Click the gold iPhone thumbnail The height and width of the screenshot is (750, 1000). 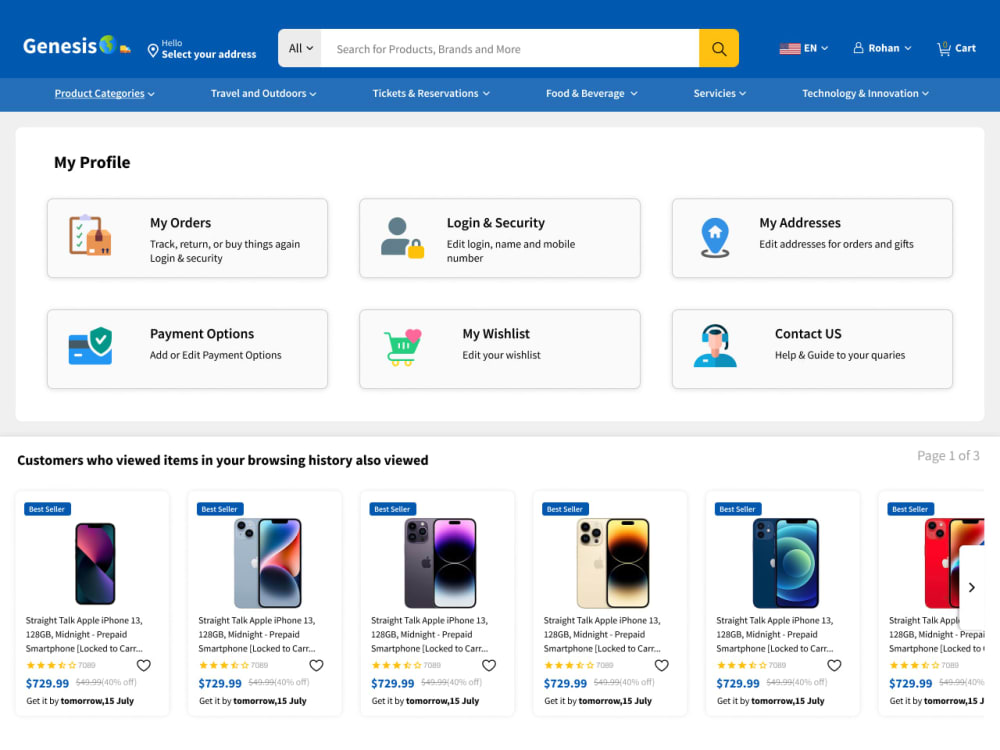coord(613,563)
